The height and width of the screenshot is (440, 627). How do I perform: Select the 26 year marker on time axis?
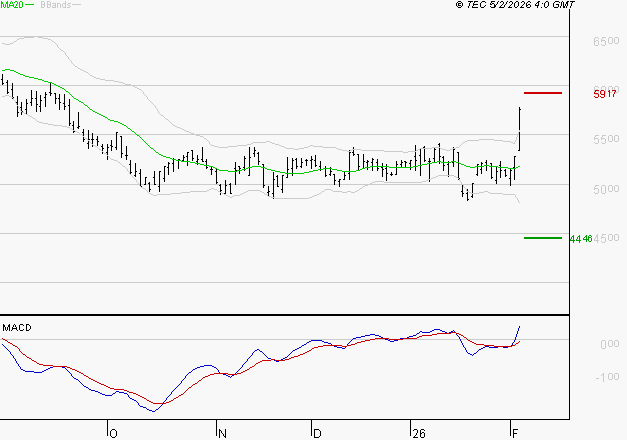417,432
